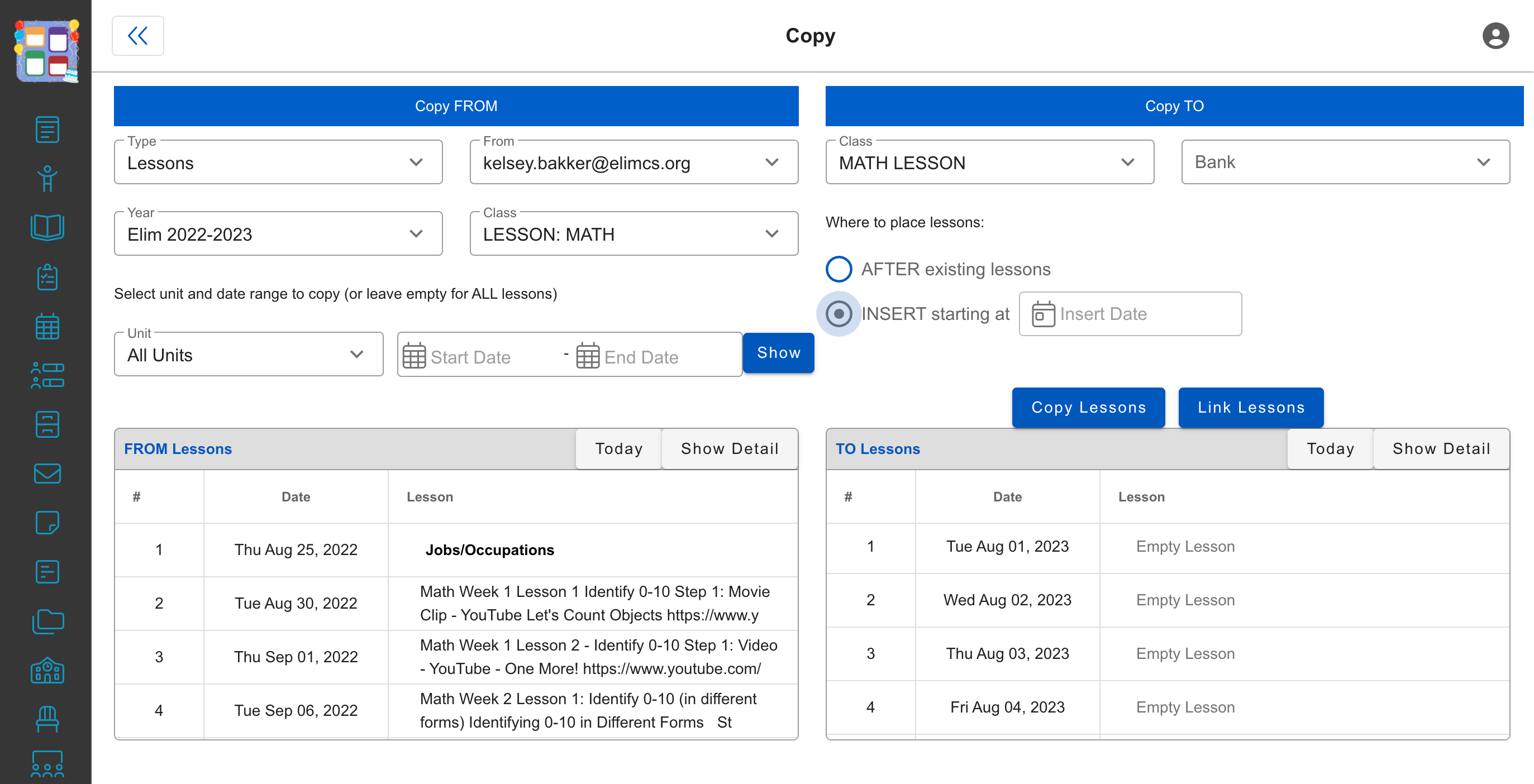Select AFTER existing lessons radio option

[839, 269]
